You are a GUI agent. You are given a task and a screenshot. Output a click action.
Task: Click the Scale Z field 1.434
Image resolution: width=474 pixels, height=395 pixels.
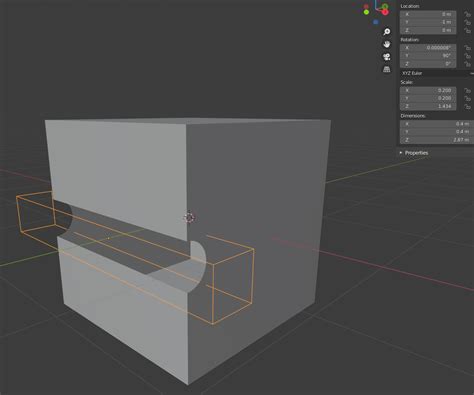(x=428, y=106)
